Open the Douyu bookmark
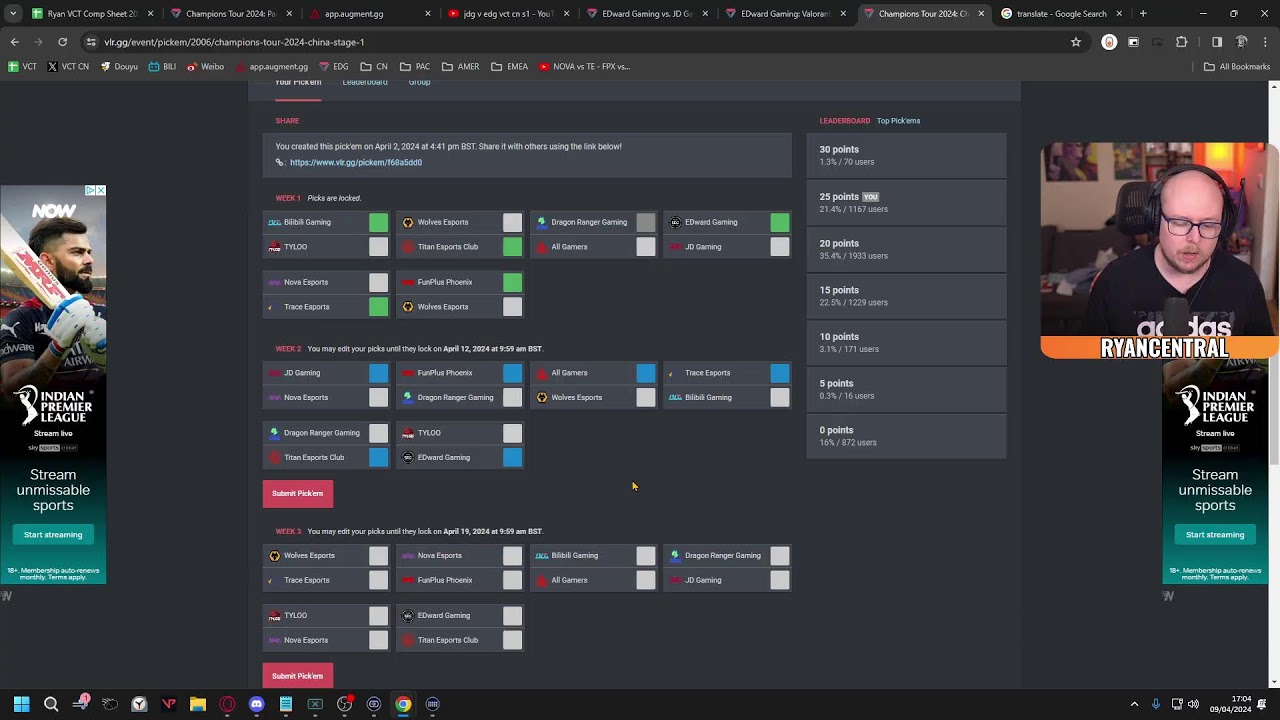 (x=119, y=67)
